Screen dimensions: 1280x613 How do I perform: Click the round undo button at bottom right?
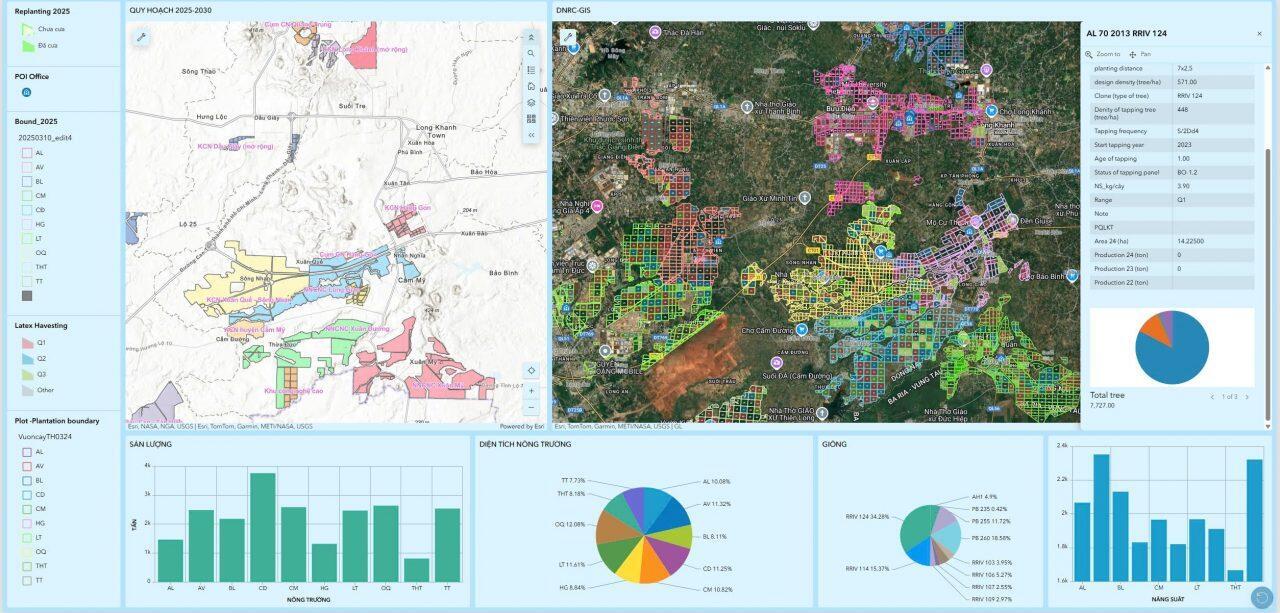(x=1262, y=596)
